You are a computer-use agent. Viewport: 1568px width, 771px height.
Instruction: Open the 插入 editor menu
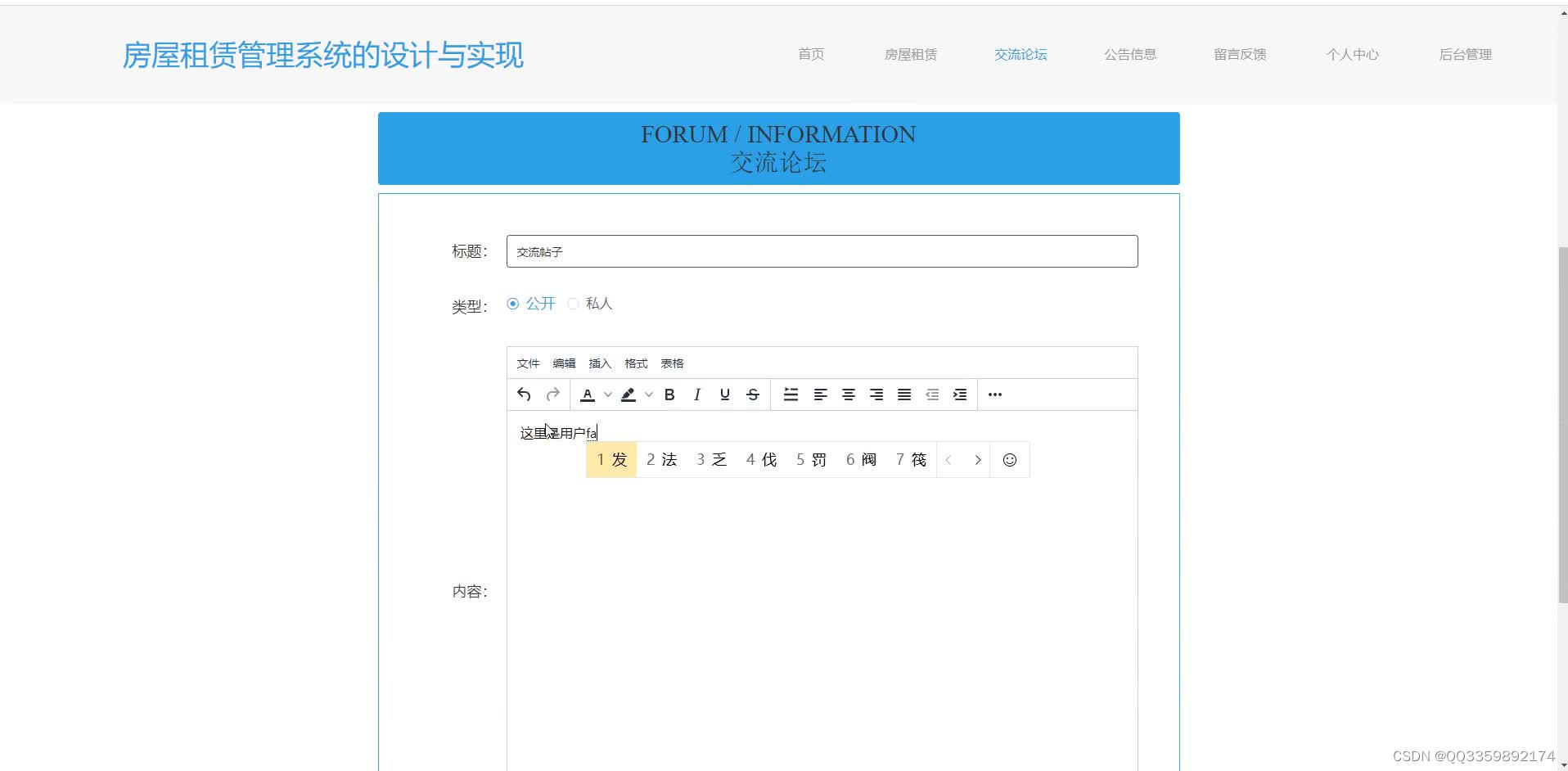[600, 363]
